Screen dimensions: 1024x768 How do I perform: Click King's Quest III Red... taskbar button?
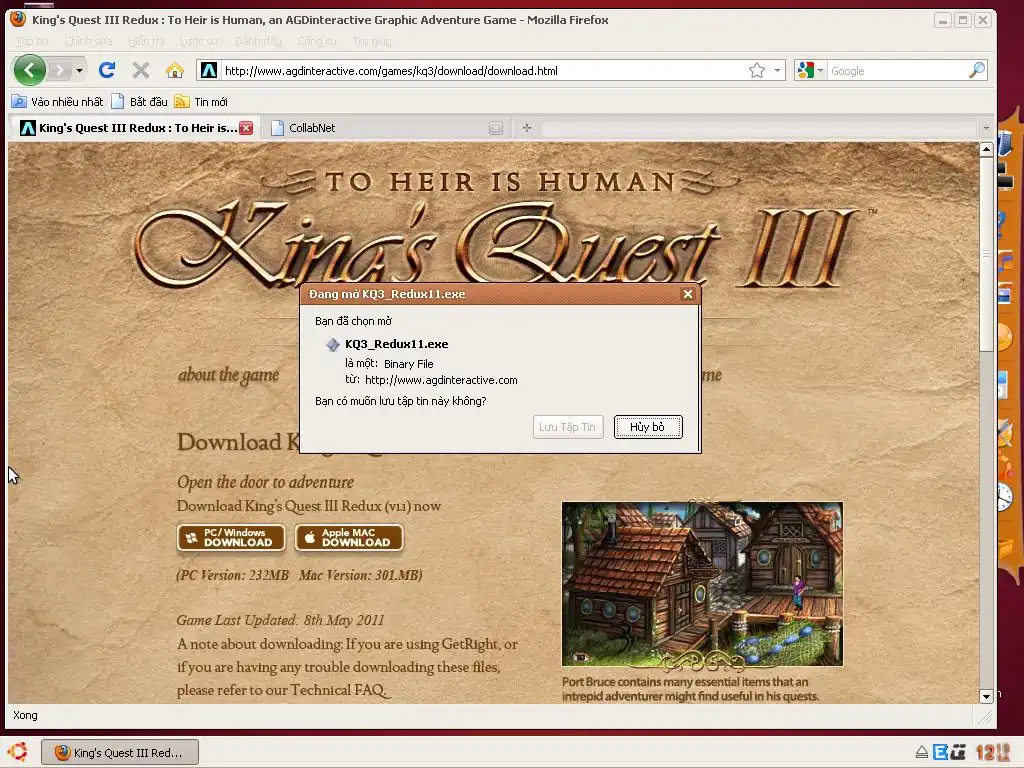pos(120,753)
